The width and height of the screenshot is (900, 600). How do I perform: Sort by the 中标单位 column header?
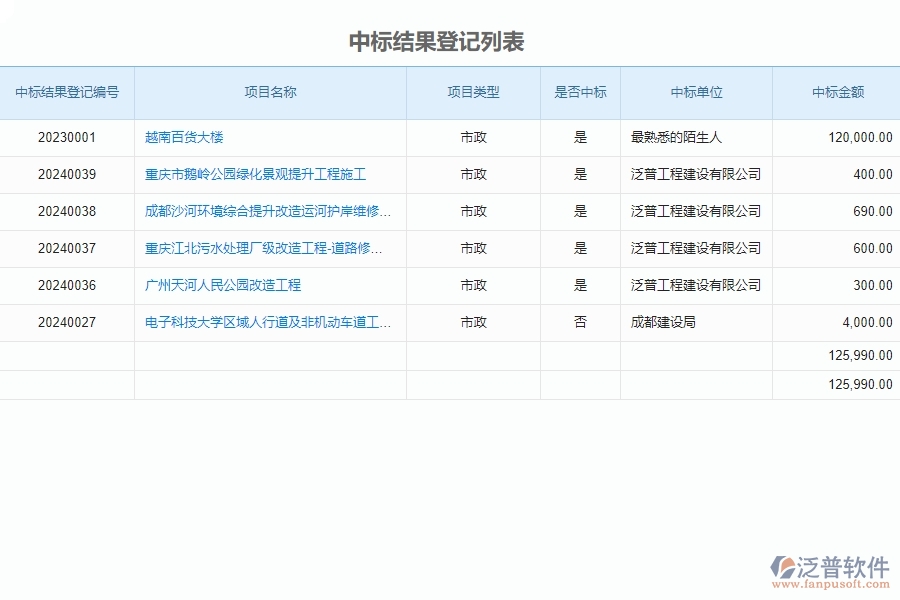(696, 92)
